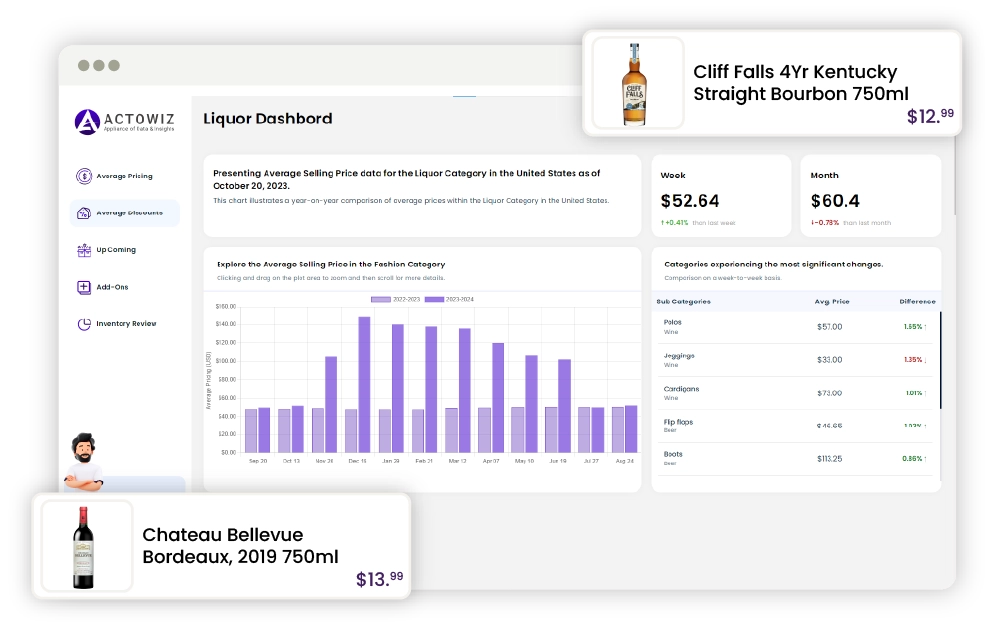Screen dimensions: 1000x642
Task: Click the $13.99 Bordeaux price
Action: point(379,578)
